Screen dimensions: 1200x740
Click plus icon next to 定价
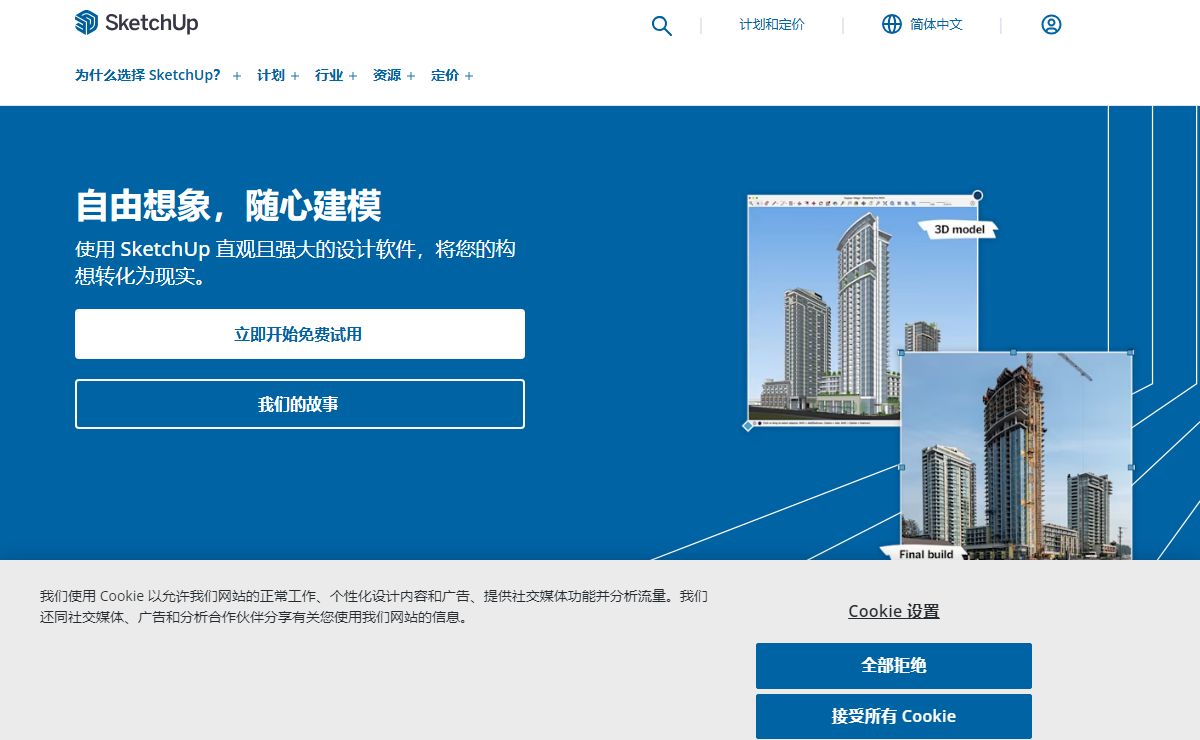[x=469, y=76]
